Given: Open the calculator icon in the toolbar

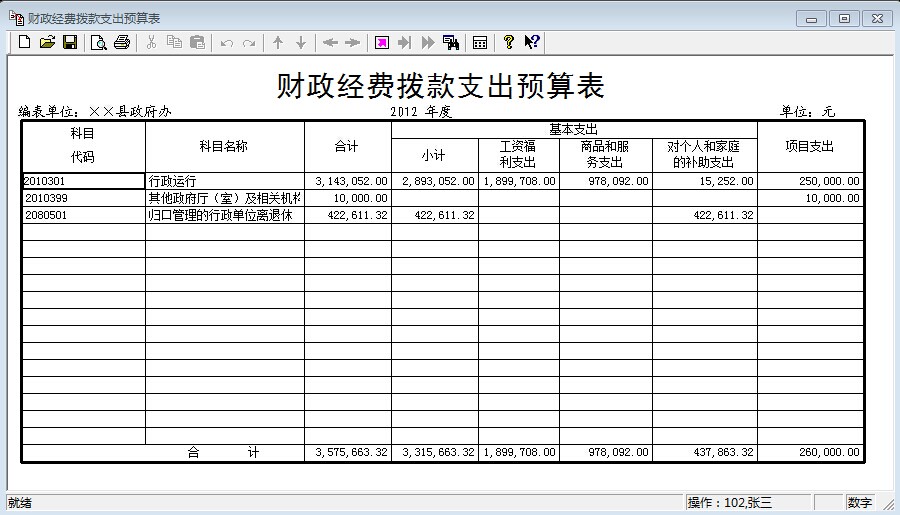Looking at the screenshot, I should click(480, 42).
